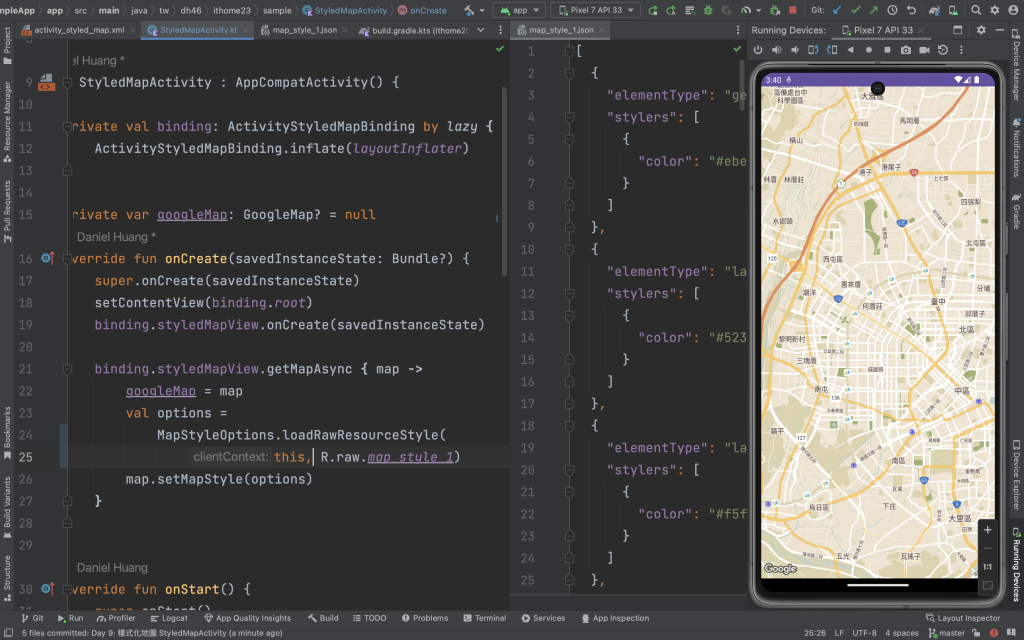The image size is (1024, 640).
Task: Stop the running app with red square
Action: tap(792, 10)
